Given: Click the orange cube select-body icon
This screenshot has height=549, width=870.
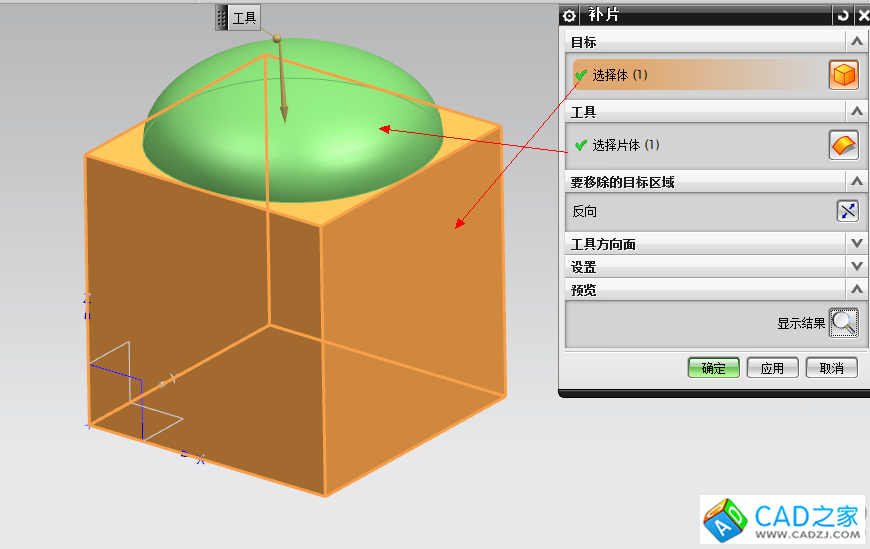Looking at the screenshot, I should 844,75.
